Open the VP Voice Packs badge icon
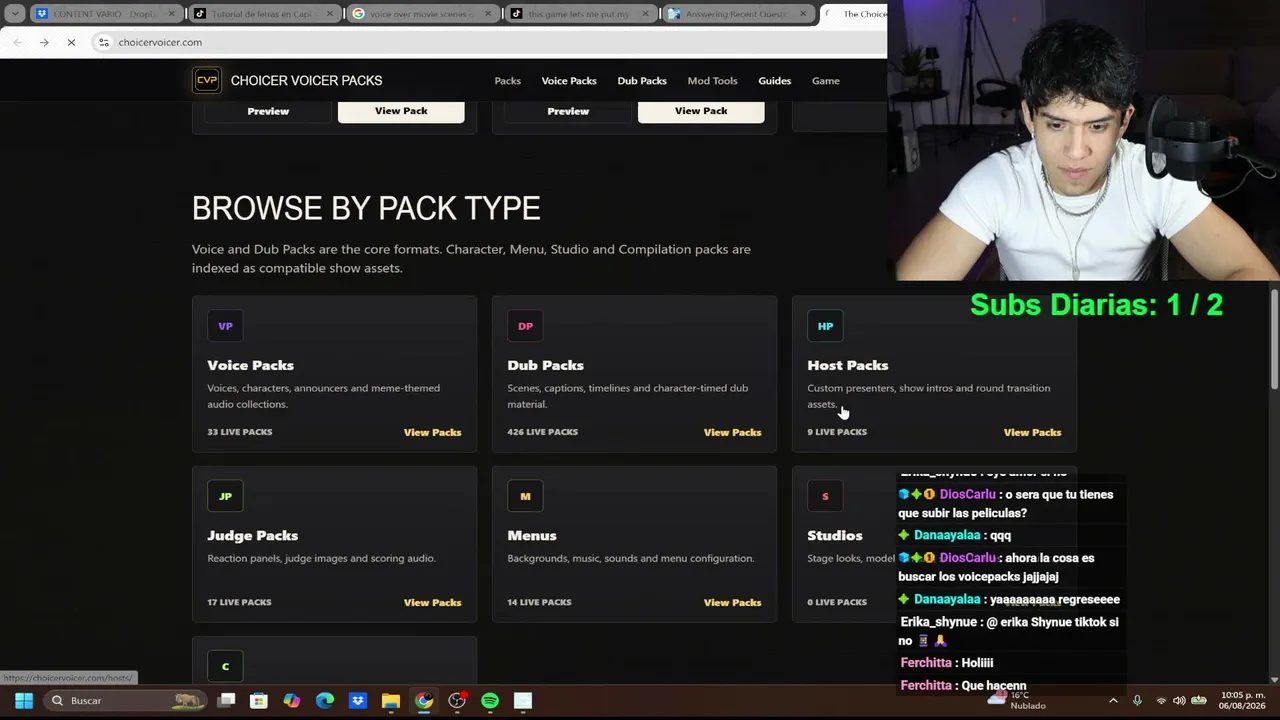The image size is (1280, 720). coord(225,326)
